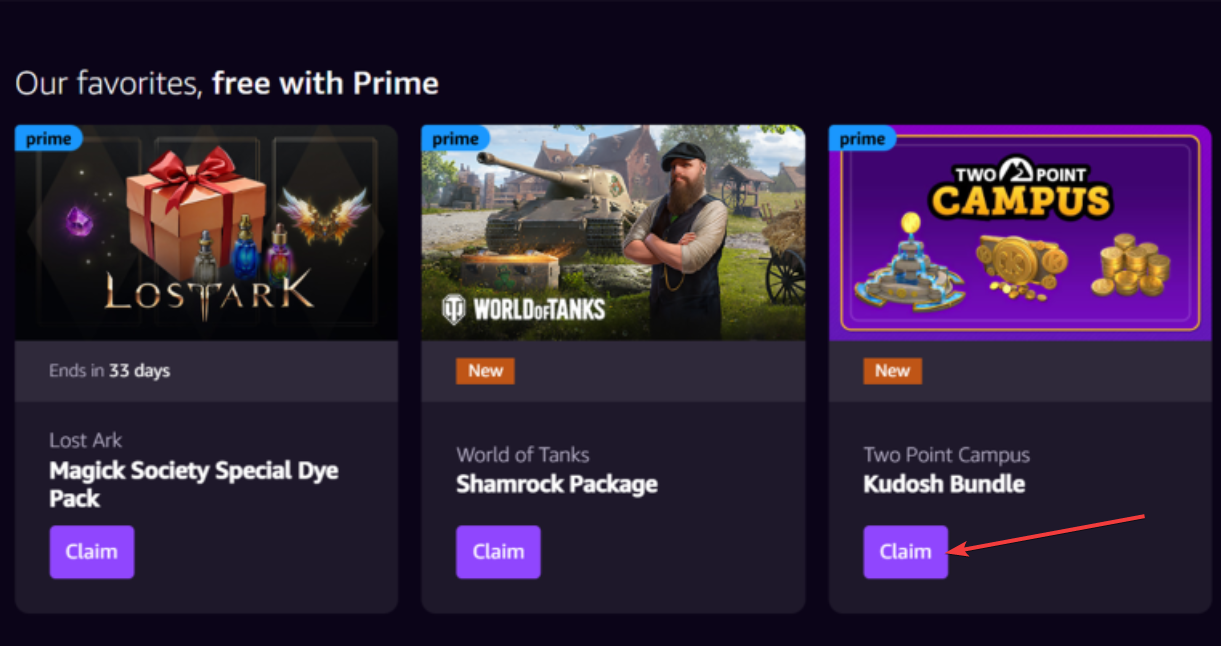Screen dimensions: 1221x646
Task: Click the Ends in 33 days notice
Action: (110, 371)
